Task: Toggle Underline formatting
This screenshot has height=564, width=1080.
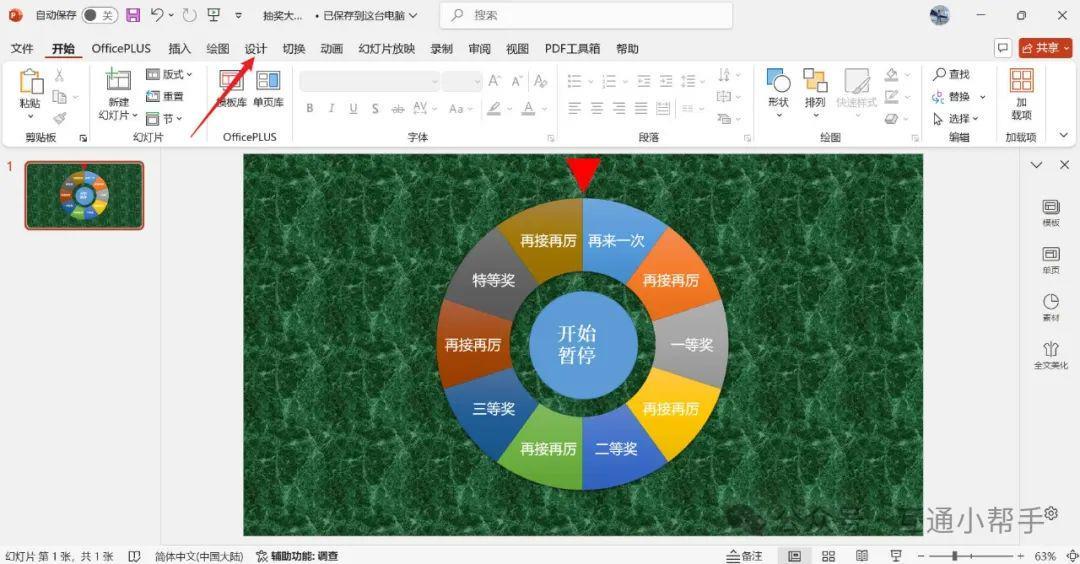Action: [x=353, y=108]
